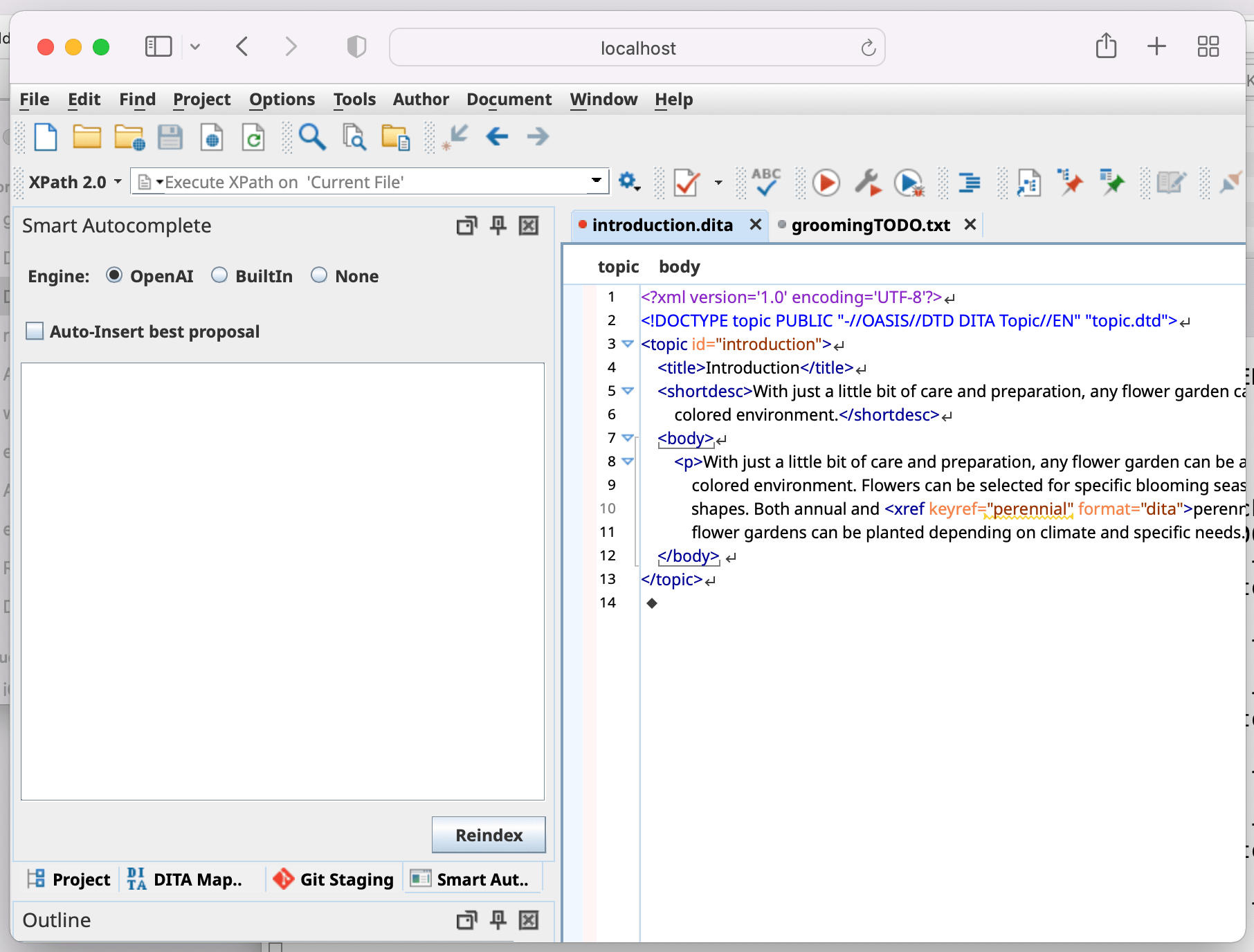The height and width of the screenshot is (952, 1254).
Task: Run the spell check (ABC icon)
Action: click(765, 182)
